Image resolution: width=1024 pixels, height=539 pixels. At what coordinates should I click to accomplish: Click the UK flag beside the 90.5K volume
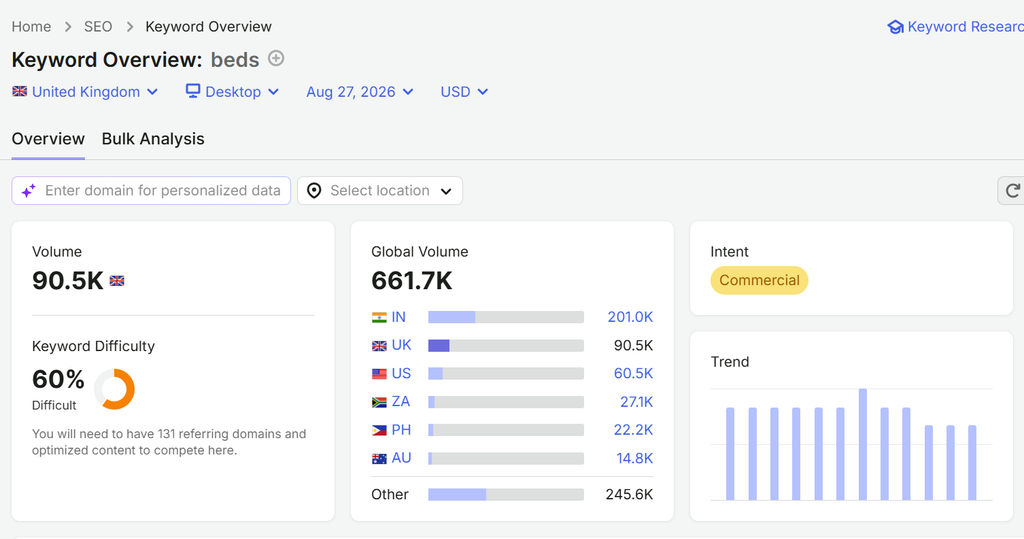[x=117, y=281]
